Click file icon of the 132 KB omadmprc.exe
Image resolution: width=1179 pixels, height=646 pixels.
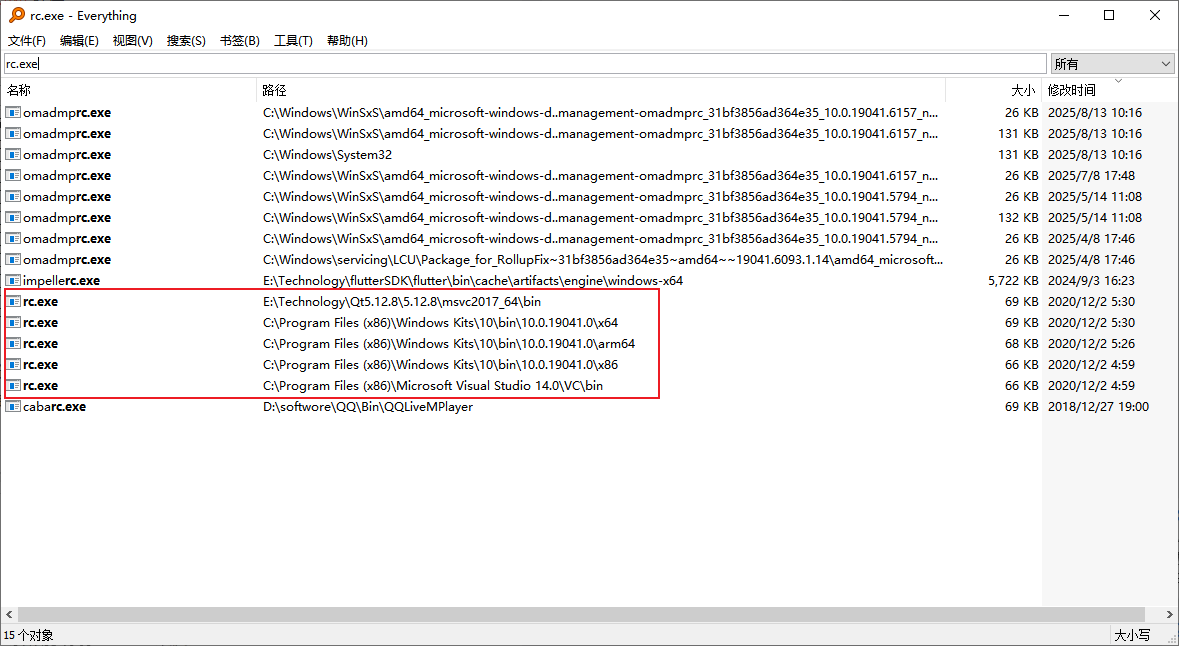coord(13,217)
